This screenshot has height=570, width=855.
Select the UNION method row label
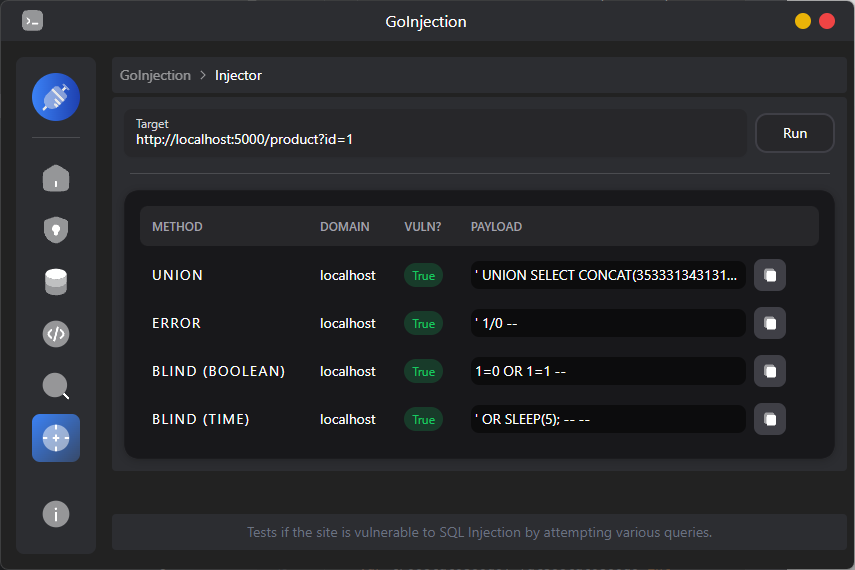pyautogui.click(x=177, y=275)
